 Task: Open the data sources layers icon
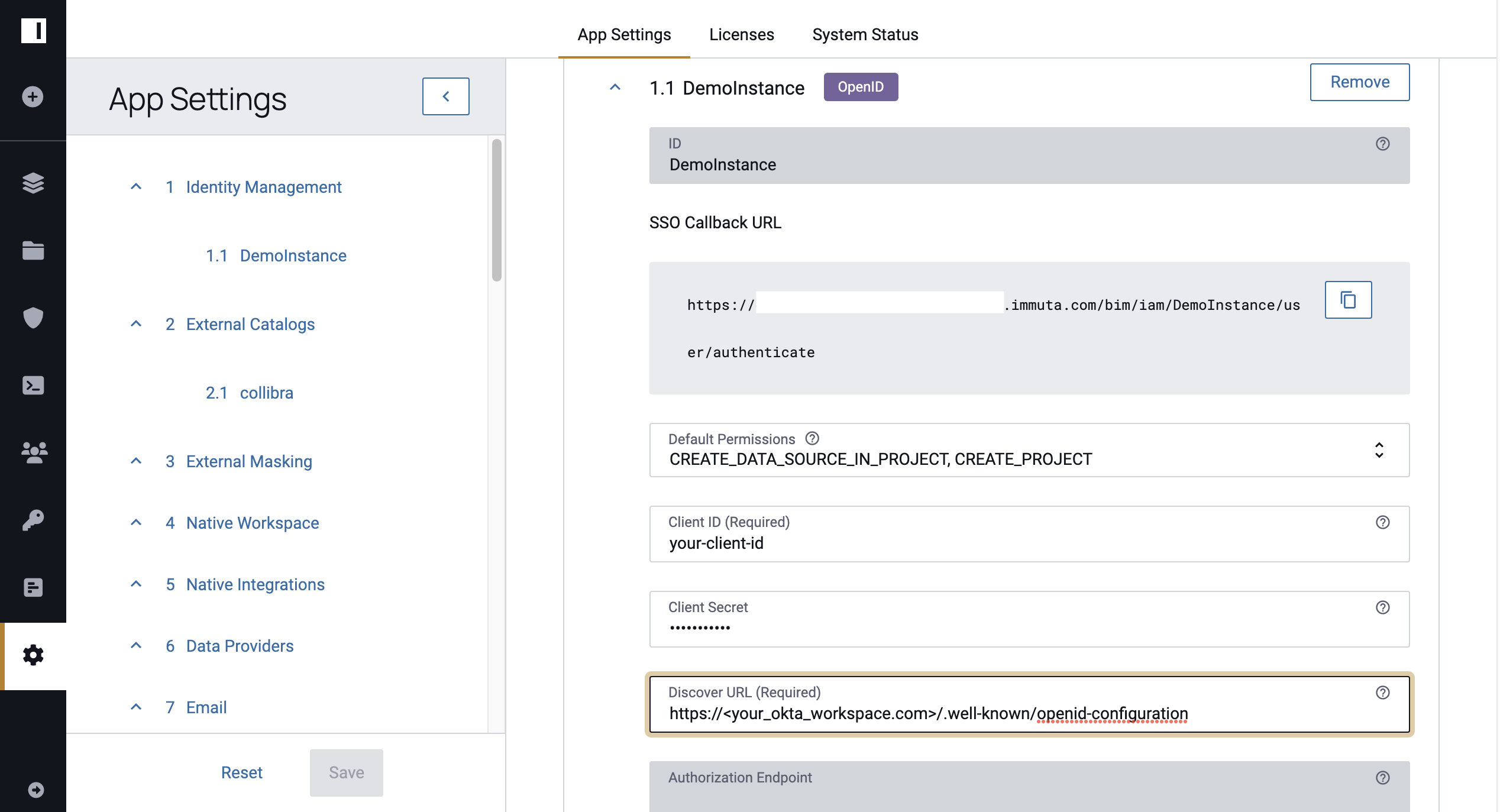point(33,183)
